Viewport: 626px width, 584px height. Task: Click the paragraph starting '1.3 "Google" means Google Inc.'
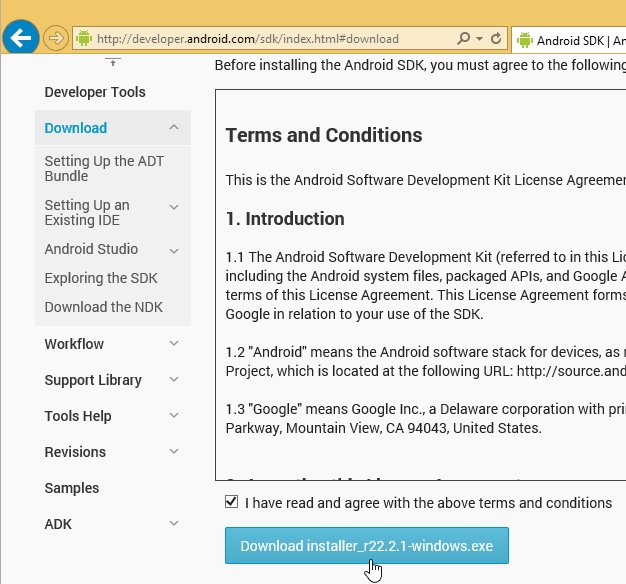pos(426,419)
